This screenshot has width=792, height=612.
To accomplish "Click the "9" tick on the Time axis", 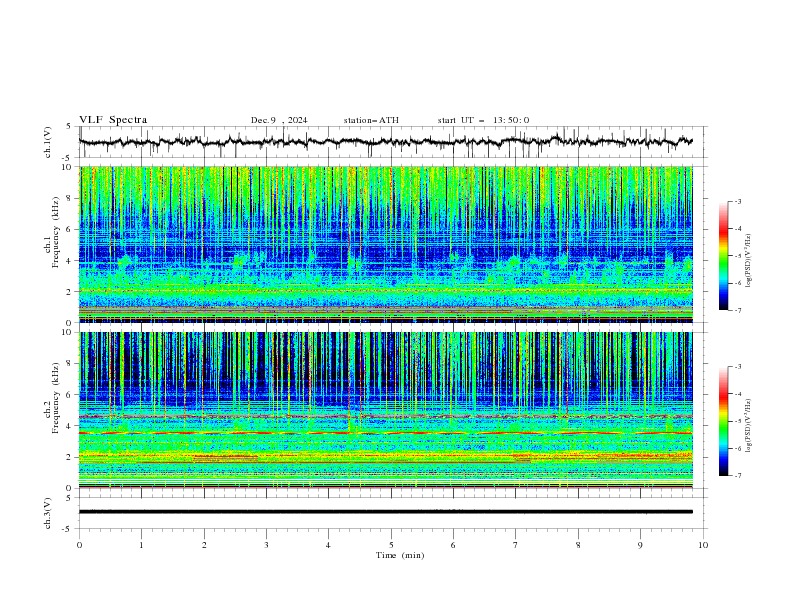I will (640, 545).
